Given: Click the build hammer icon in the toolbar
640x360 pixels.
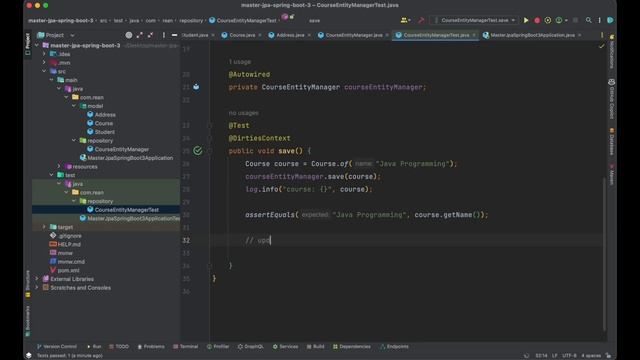Looking at the screenshot, I should pyautogui.click(x=421, y=20).
